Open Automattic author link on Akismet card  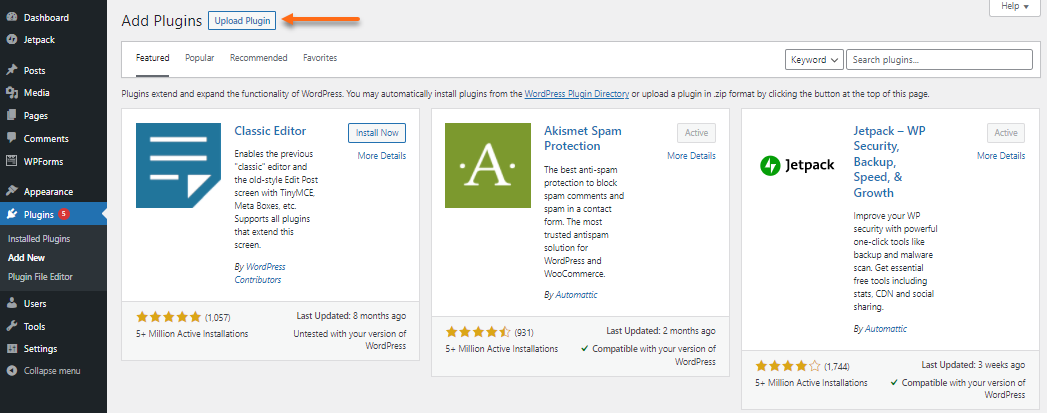pos(576,294)
